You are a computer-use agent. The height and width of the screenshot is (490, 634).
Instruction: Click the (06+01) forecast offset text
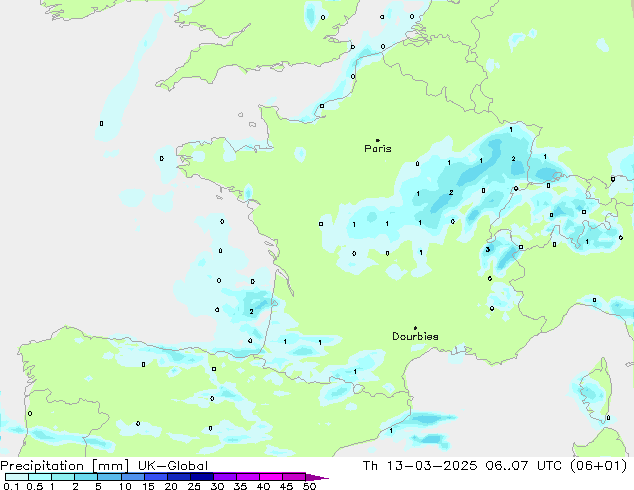(598, 466)
